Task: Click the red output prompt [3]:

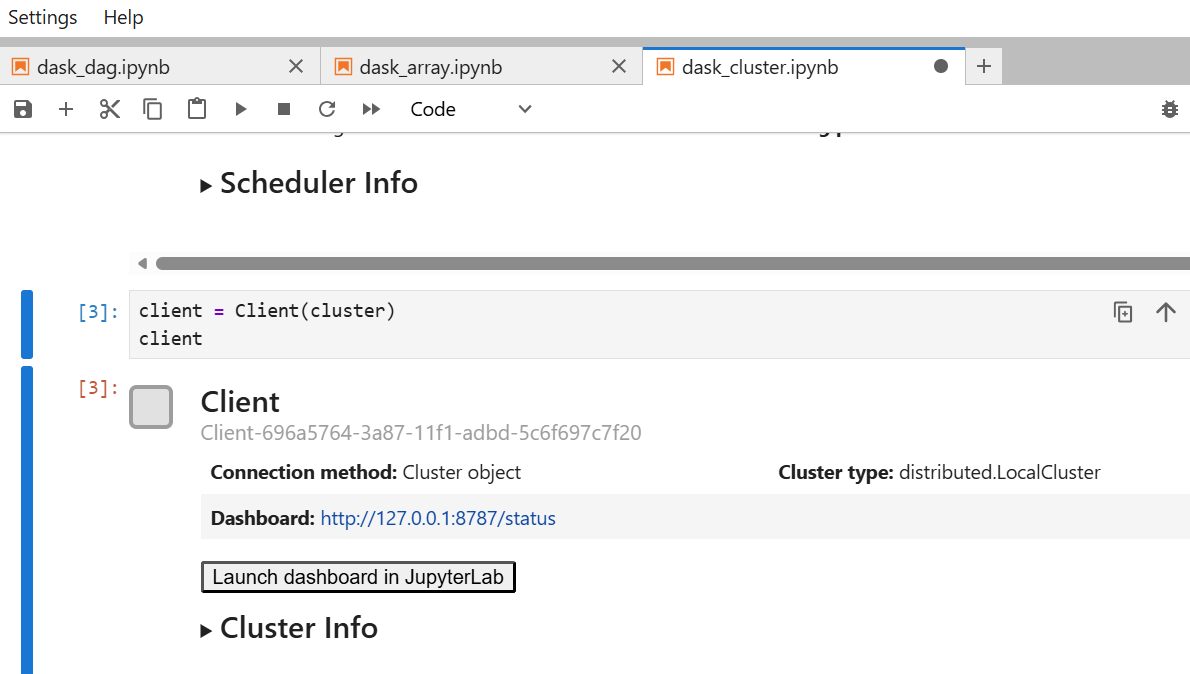Action: tap(99, 389)
